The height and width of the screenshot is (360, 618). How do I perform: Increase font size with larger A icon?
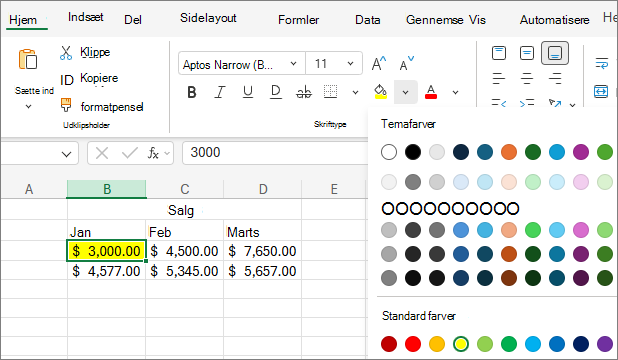(379, 63)
